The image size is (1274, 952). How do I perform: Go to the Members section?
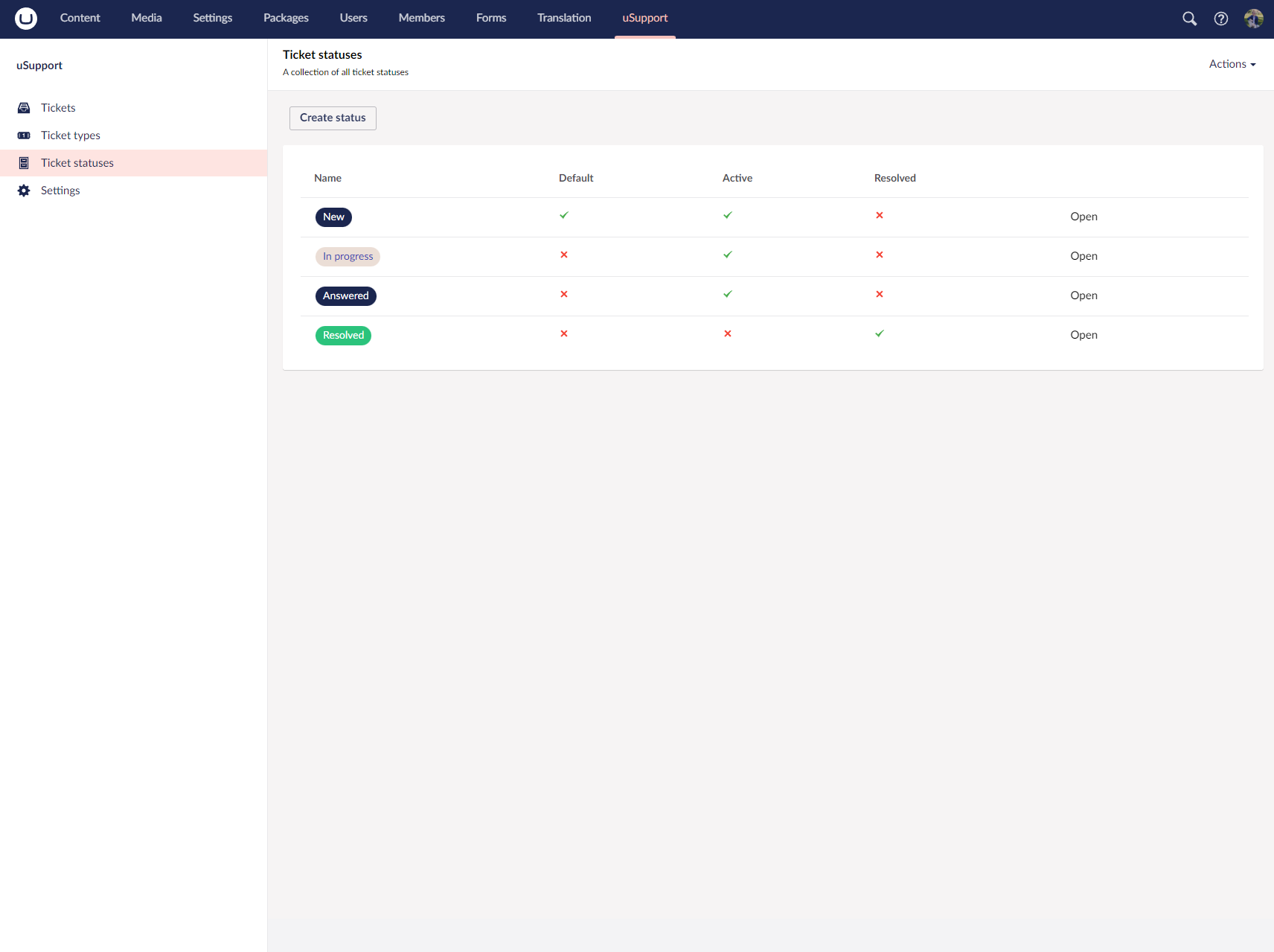[x=421, y=18]
